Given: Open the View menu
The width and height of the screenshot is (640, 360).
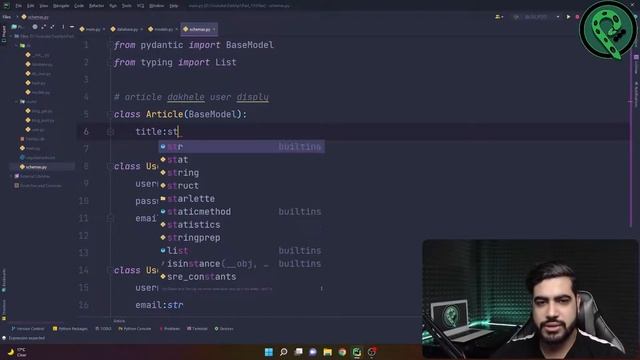Looking at the screenshot, I should (x=44, y=6).
